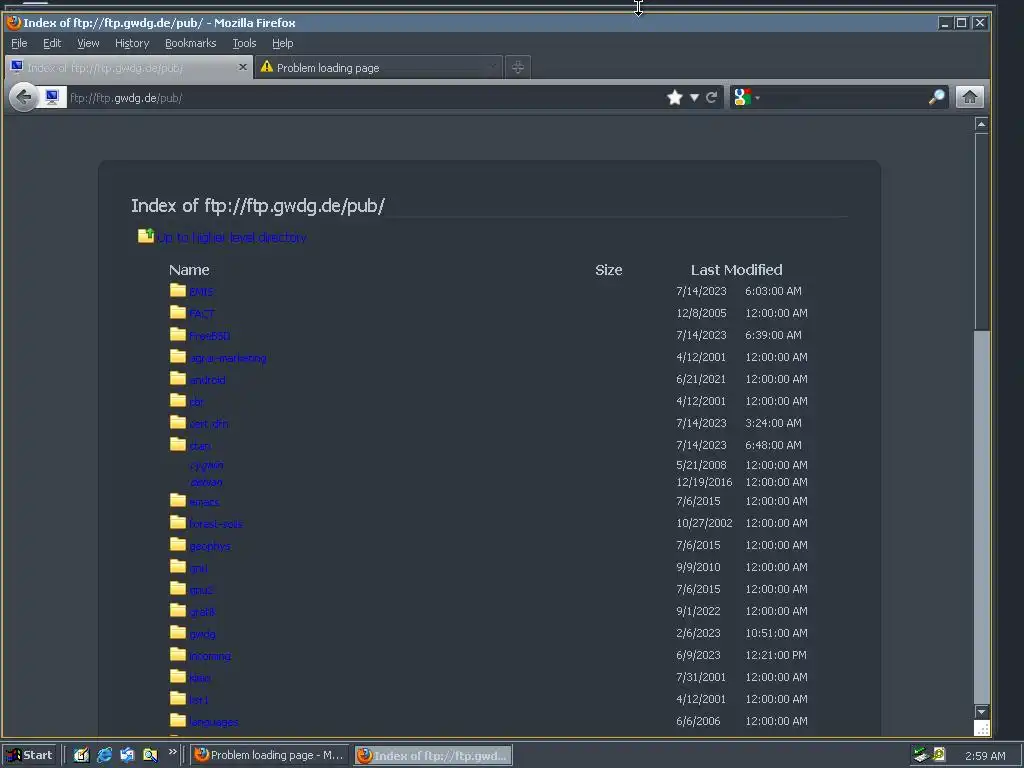Click the up-folder icon with green arrow

146,235
